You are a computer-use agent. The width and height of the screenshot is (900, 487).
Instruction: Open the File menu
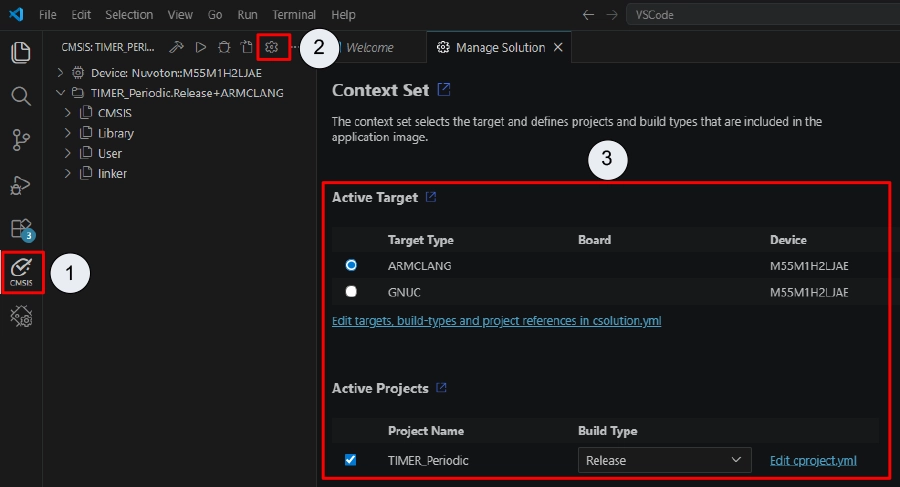pos(48,15)
